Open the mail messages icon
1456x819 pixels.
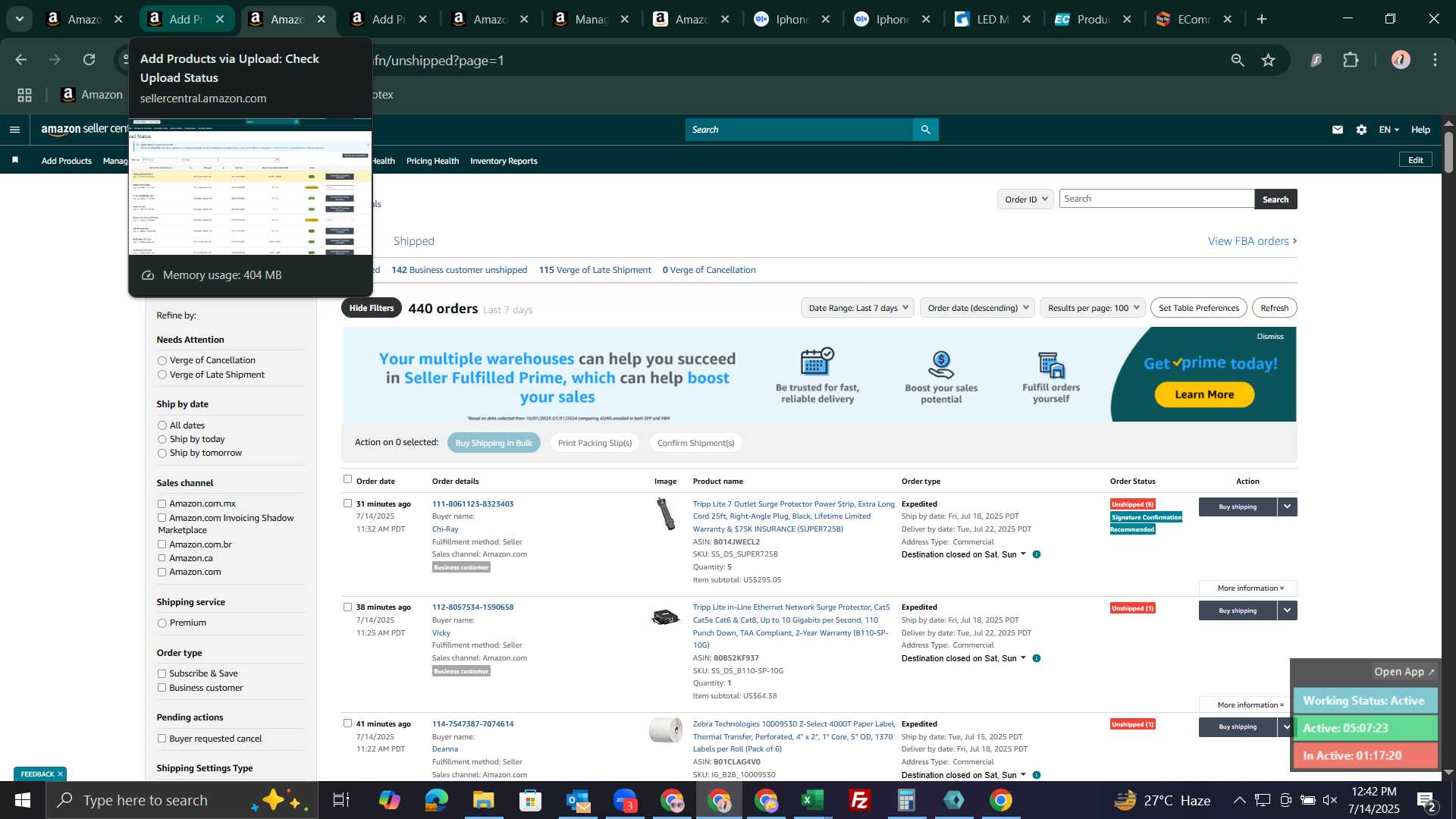click(1337, 130)
